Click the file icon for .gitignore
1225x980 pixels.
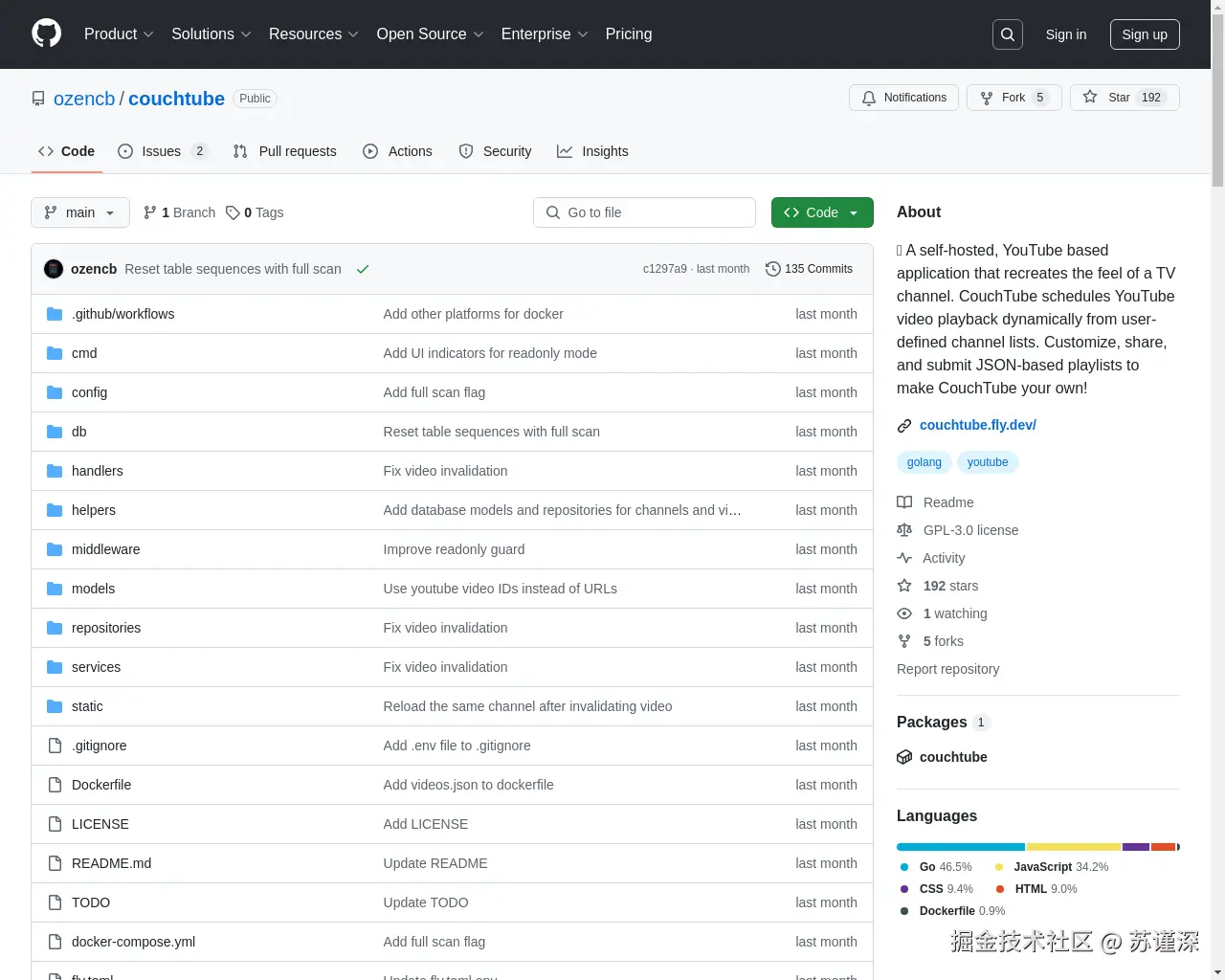point(55,746)
